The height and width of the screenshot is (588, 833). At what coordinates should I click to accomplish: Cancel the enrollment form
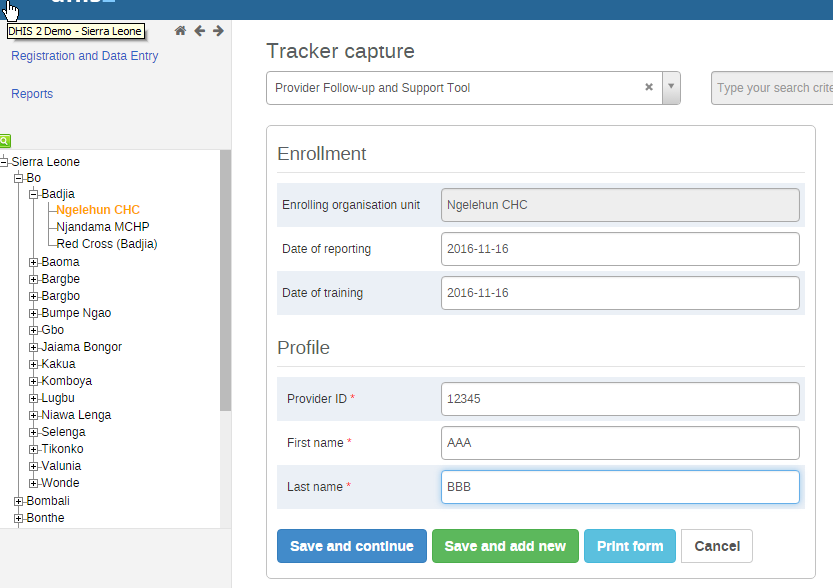coord(716,546)
